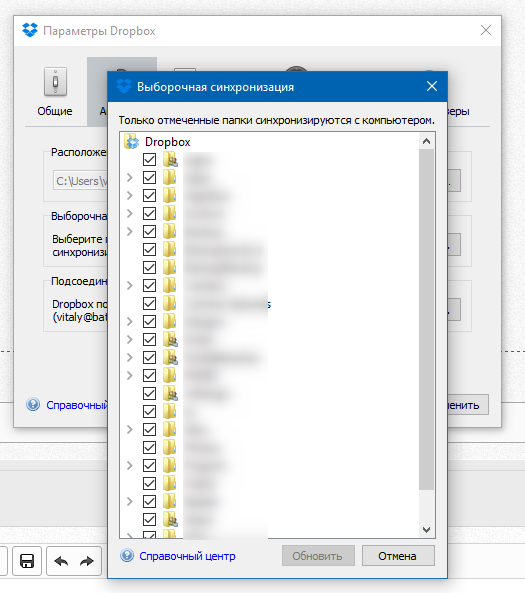525x593 pixels.
Task: Click the Общие light-switch icon
Action: pyautogui.click(x=55, y=81)
